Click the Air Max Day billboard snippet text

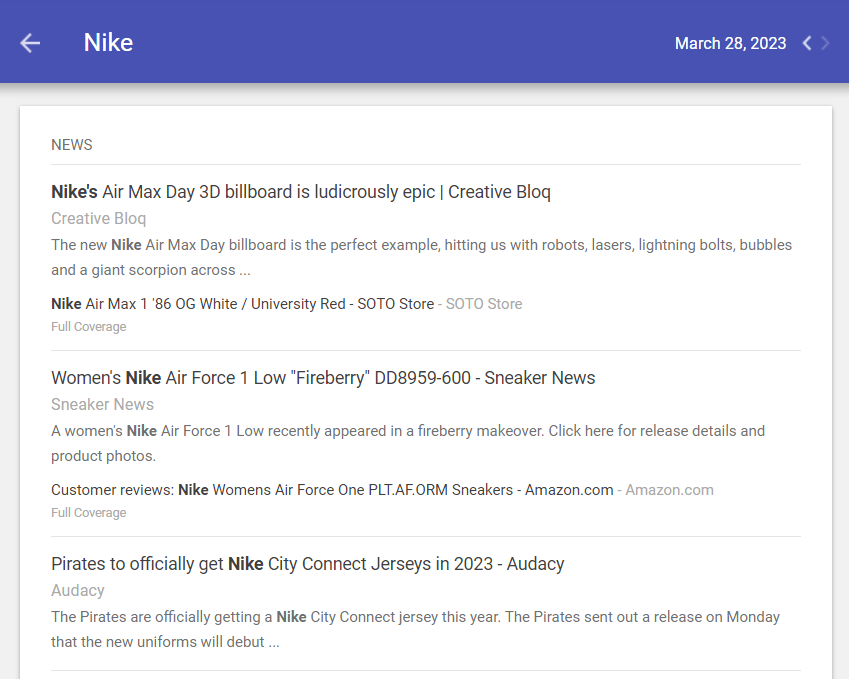click(x=421, y=257)
